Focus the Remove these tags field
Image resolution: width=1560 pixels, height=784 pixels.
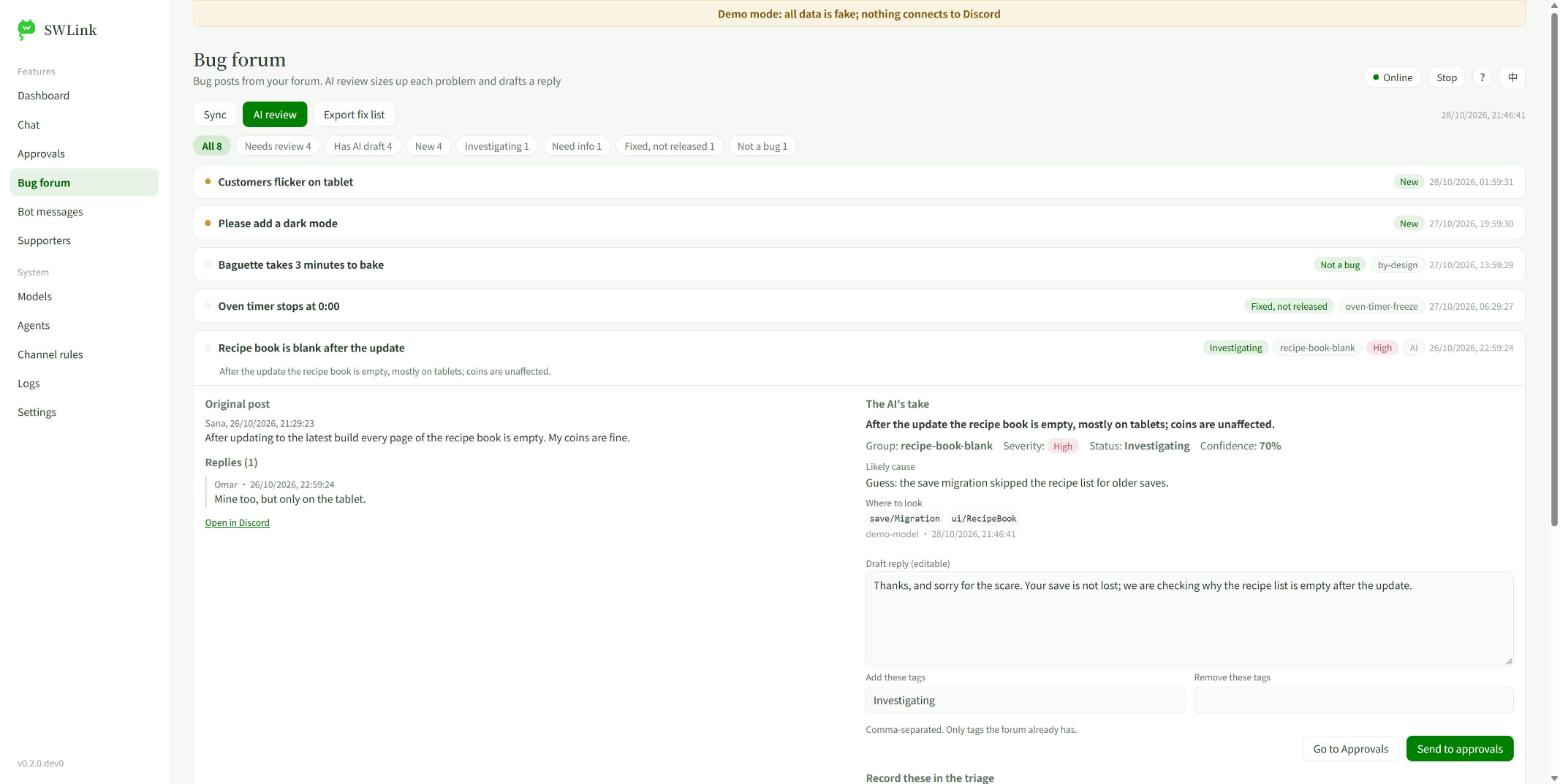[1353, 700]
